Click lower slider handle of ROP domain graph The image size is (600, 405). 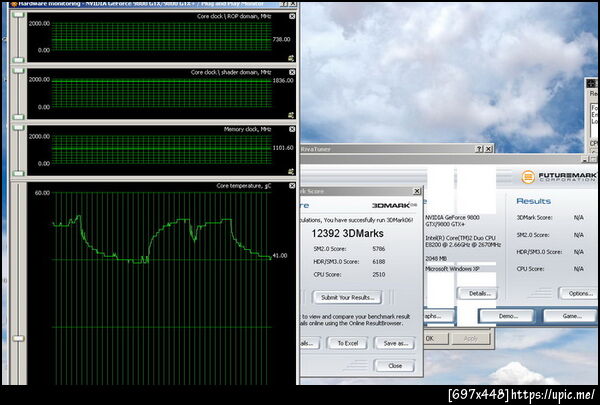(18, 60)
